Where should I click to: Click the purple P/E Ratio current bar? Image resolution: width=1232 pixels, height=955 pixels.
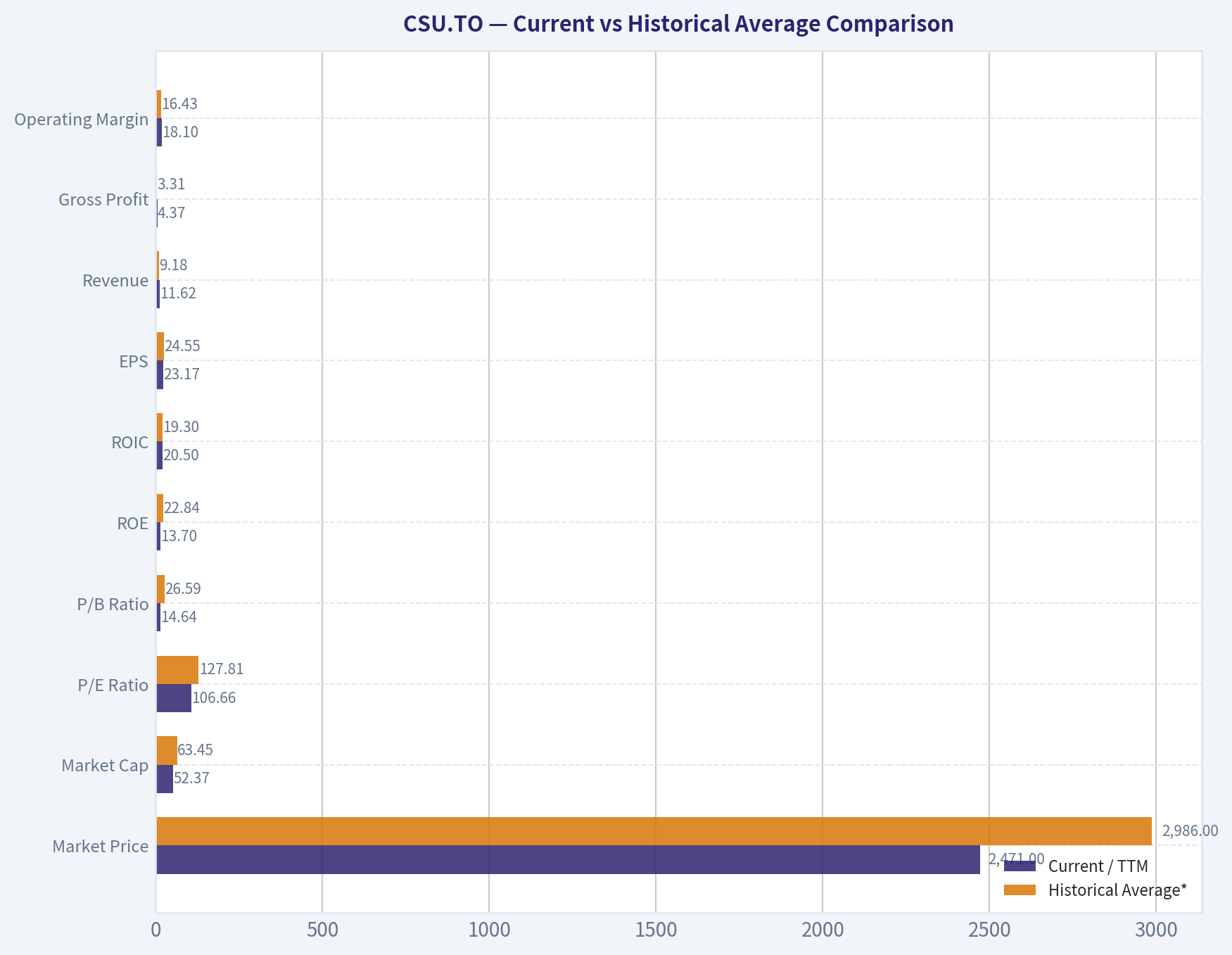[x=174, y=698]
